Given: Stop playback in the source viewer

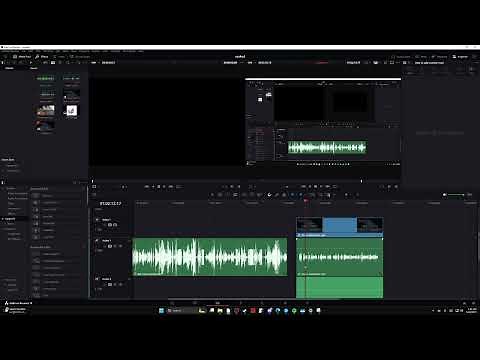Looking at the screenshot, I should click(x=158, y=187).
